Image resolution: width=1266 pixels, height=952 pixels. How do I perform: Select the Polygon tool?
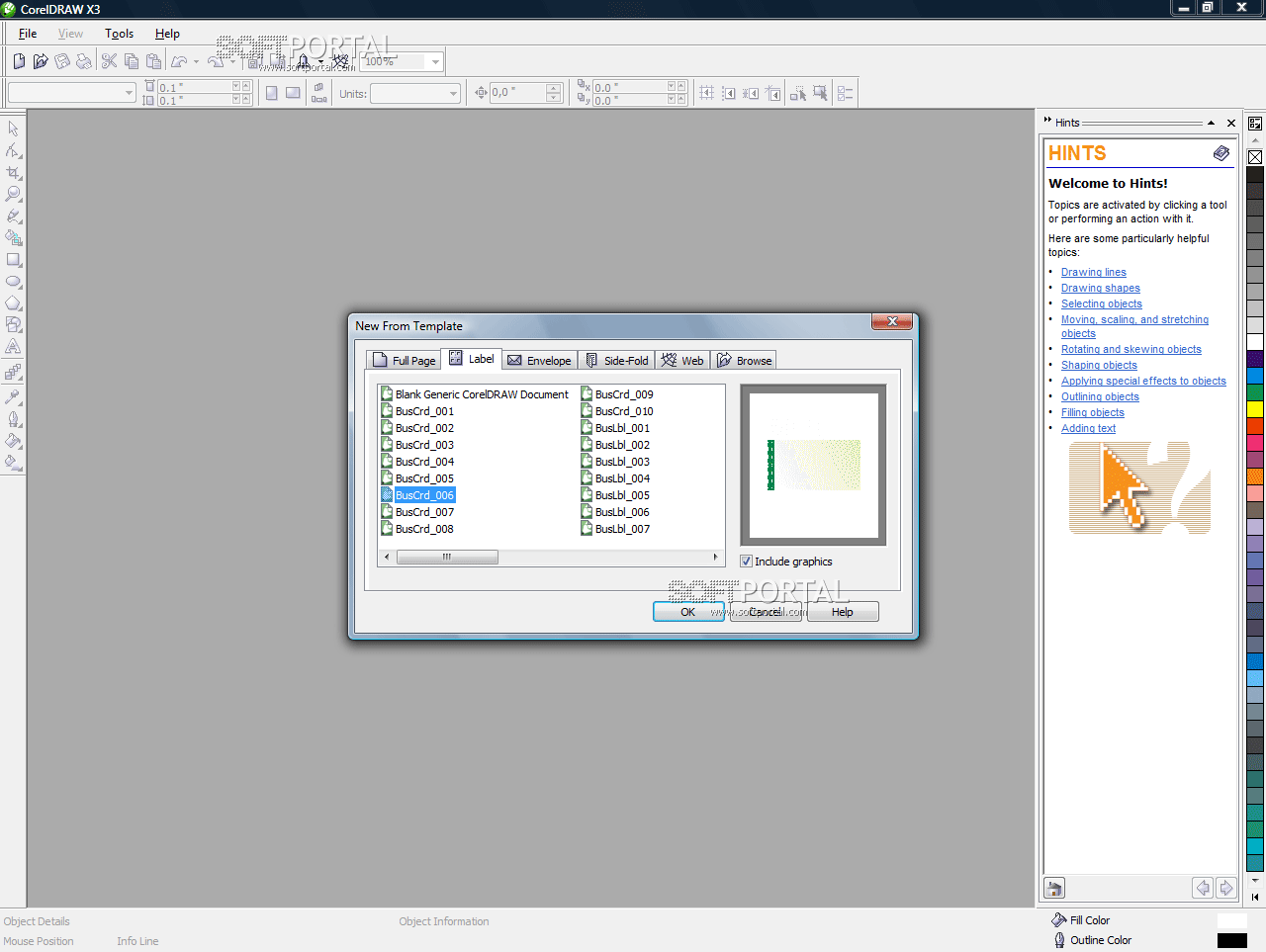point(13,303)
